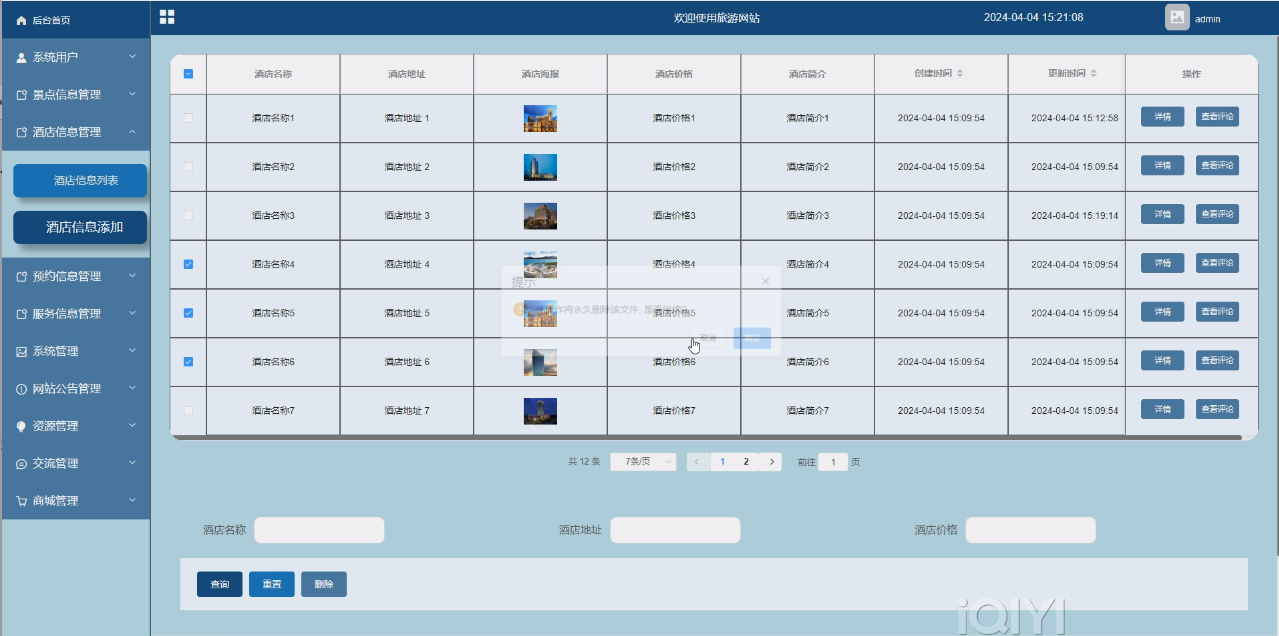The image size is (1279, 636).
Task: Click 取消 in the 提示 dialog
Action: point(708,338)
